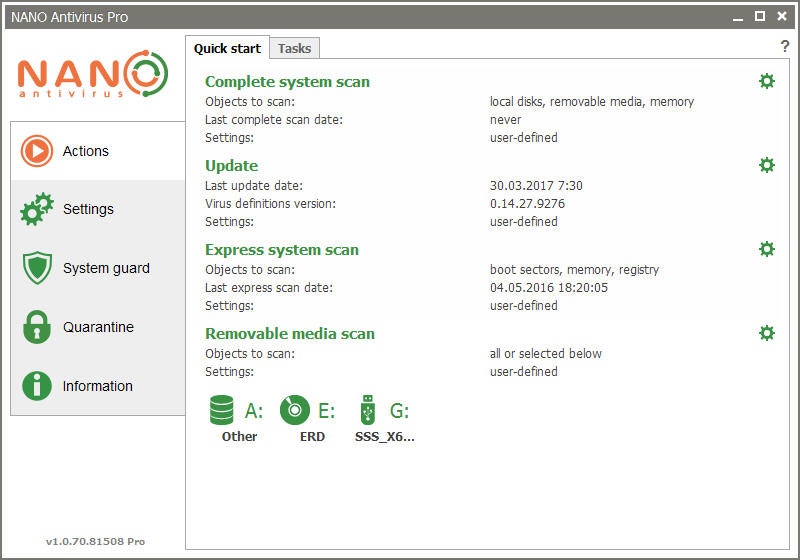Click the A: drive letter text
800x560 pixels.
coord(254,411)
